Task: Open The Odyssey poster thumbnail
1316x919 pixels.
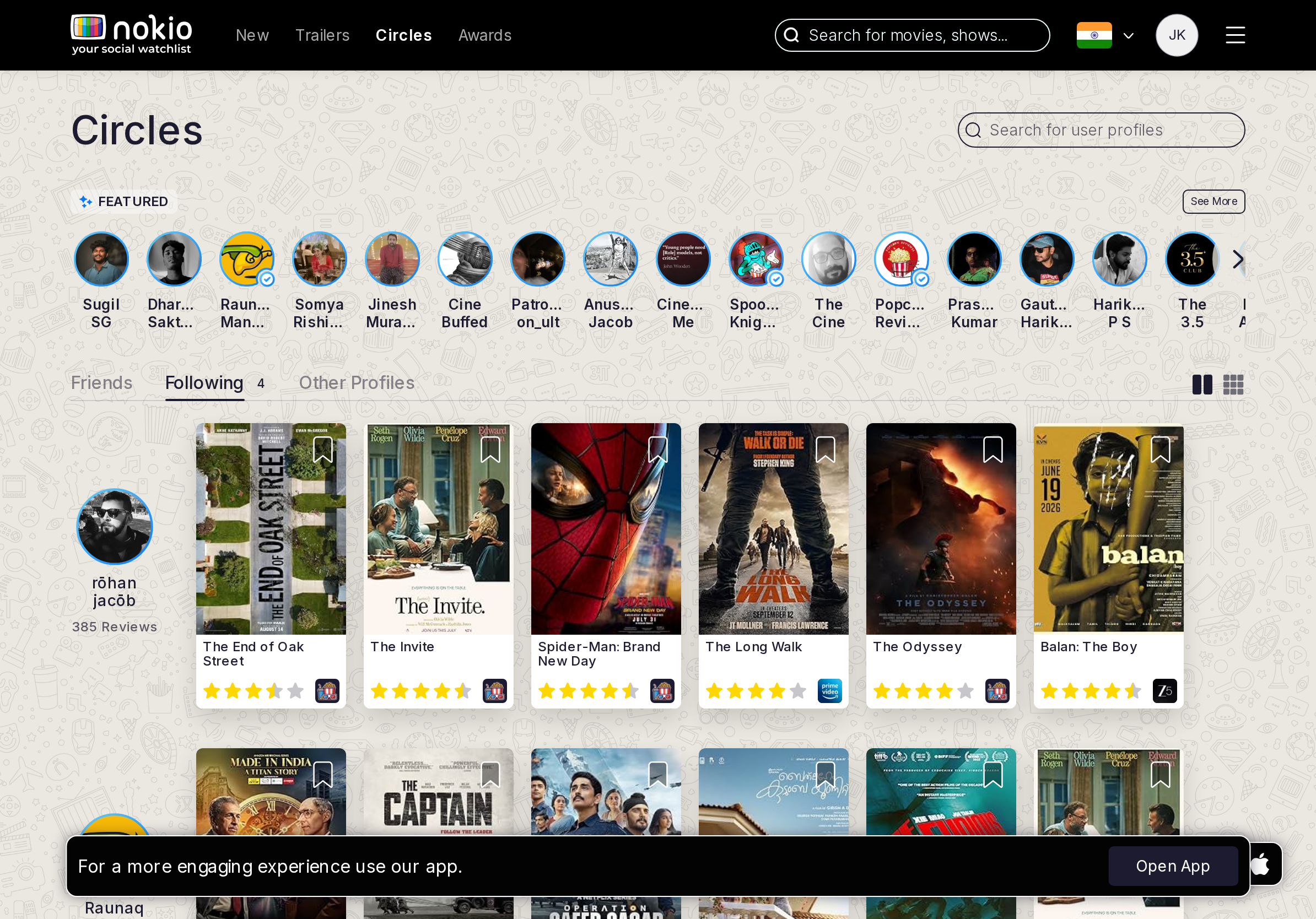Action: pos(941,529)
